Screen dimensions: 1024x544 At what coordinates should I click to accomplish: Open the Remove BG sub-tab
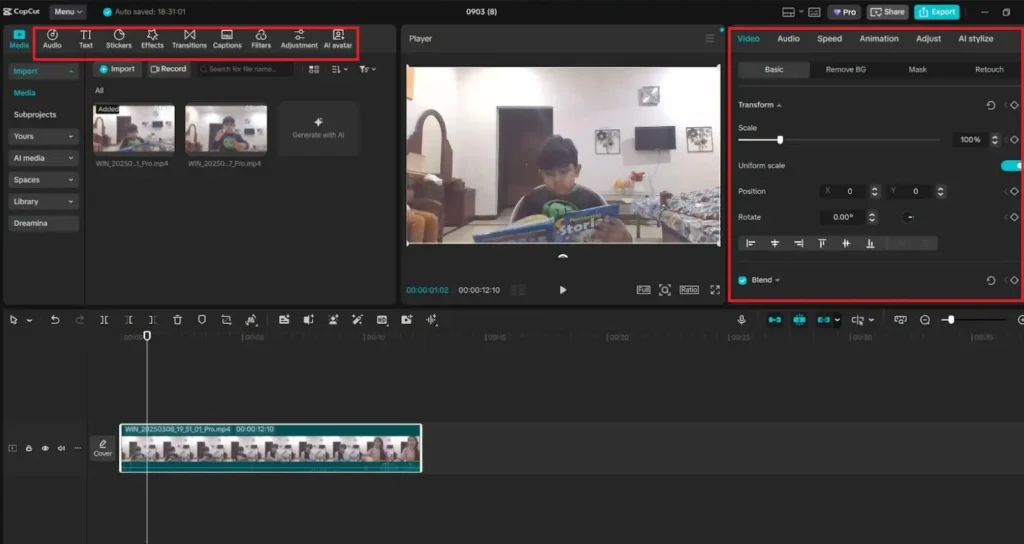coord(846,69)
